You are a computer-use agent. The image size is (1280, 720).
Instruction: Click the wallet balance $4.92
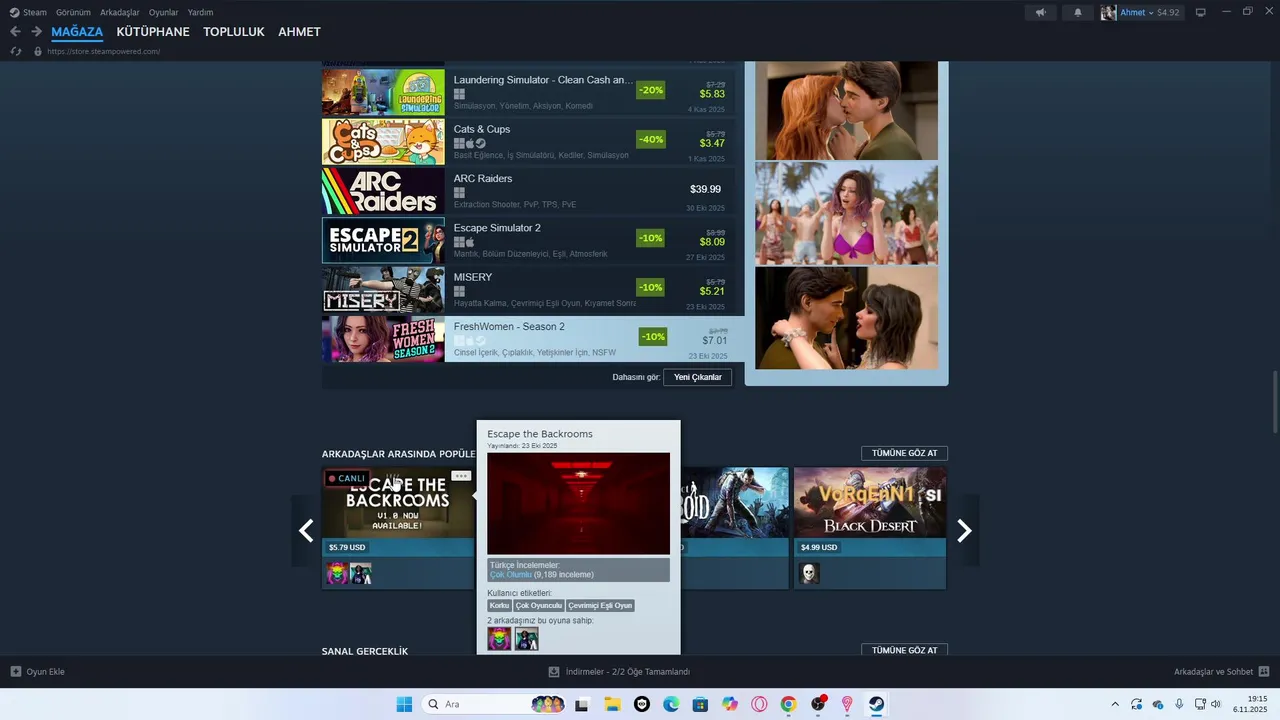pos(1168,12)
